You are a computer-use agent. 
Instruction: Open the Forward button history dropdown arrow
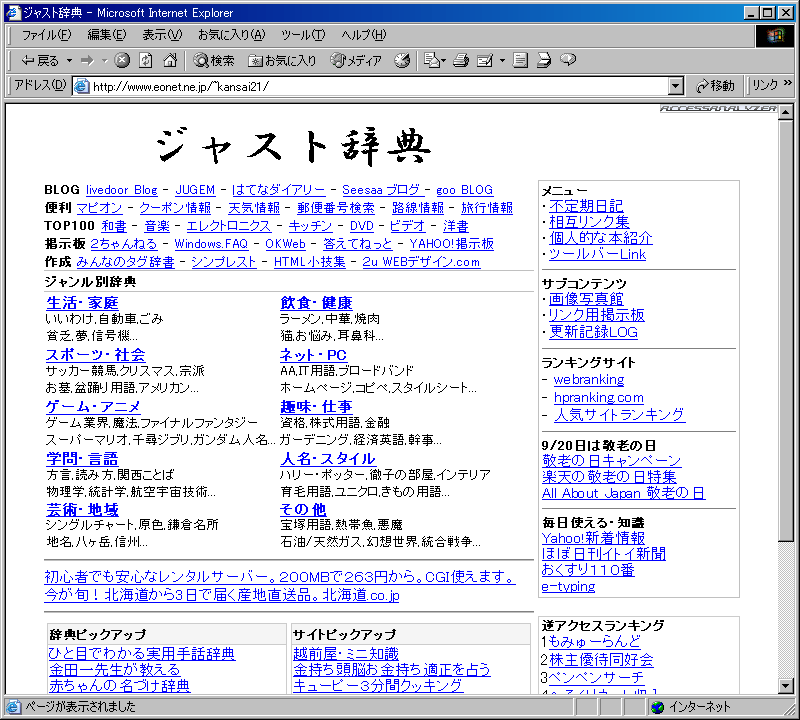tap(105, 61)
